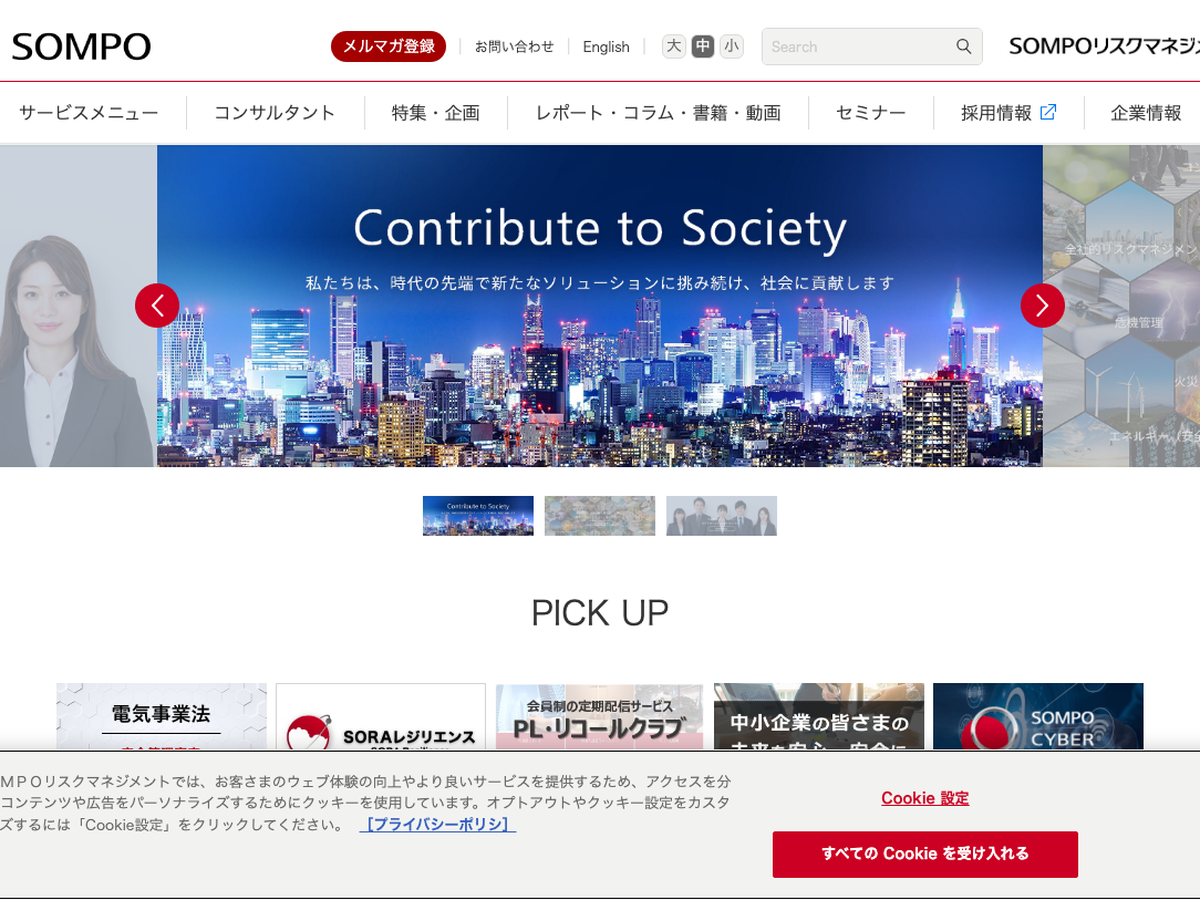Click the search magnifier icon
The image size is (1200, 900).
963,46
